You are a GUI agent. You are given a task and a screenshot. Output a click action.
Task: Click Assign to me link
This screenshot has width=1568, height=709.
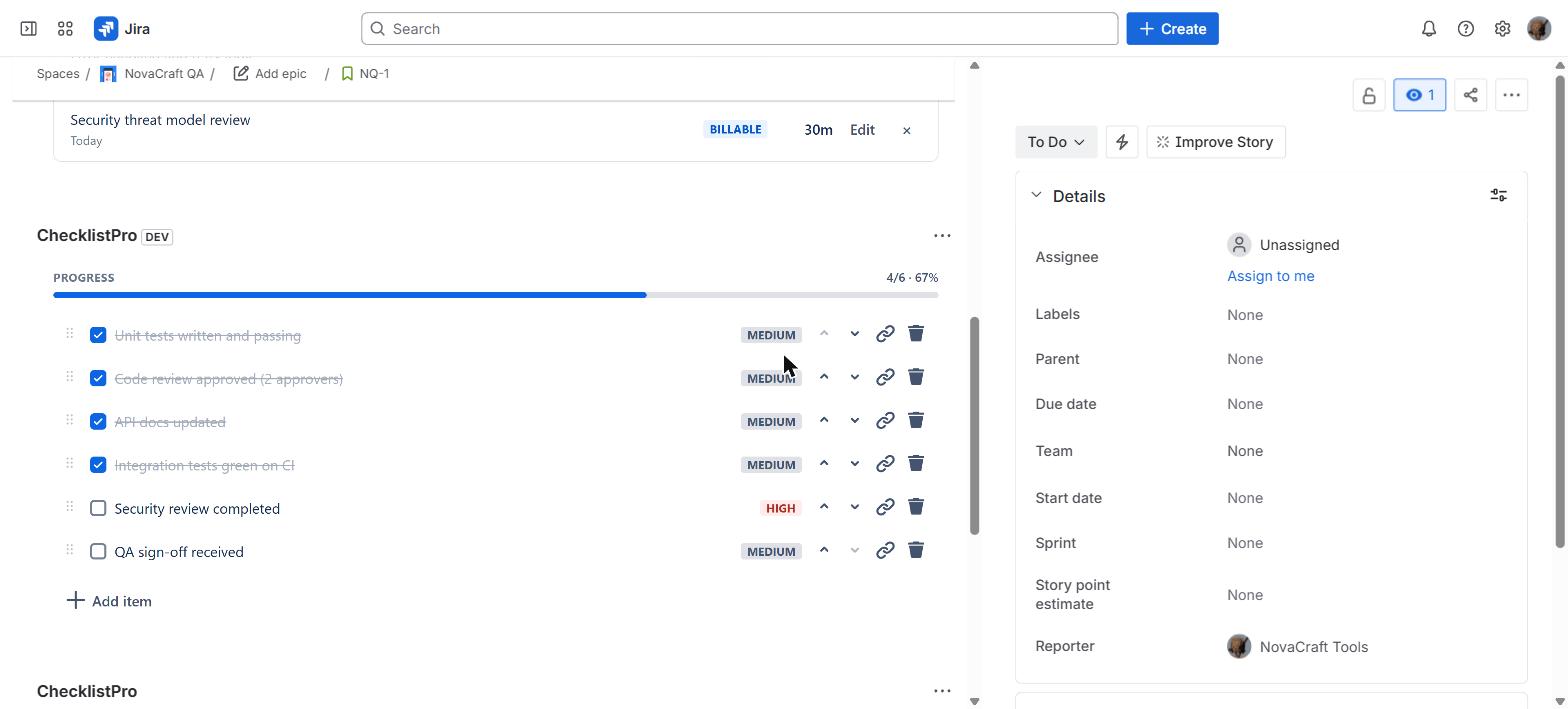1271,276
